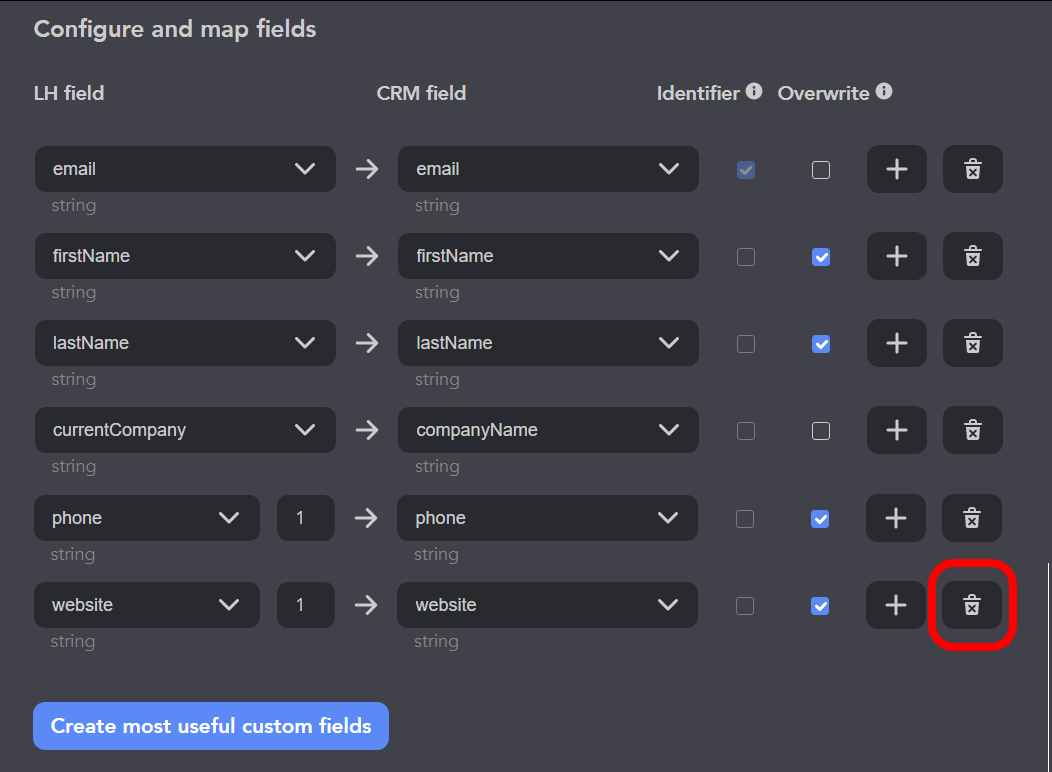Click the LH field column header
Screen dimensions: 1052x772
(x=69, y=93)
